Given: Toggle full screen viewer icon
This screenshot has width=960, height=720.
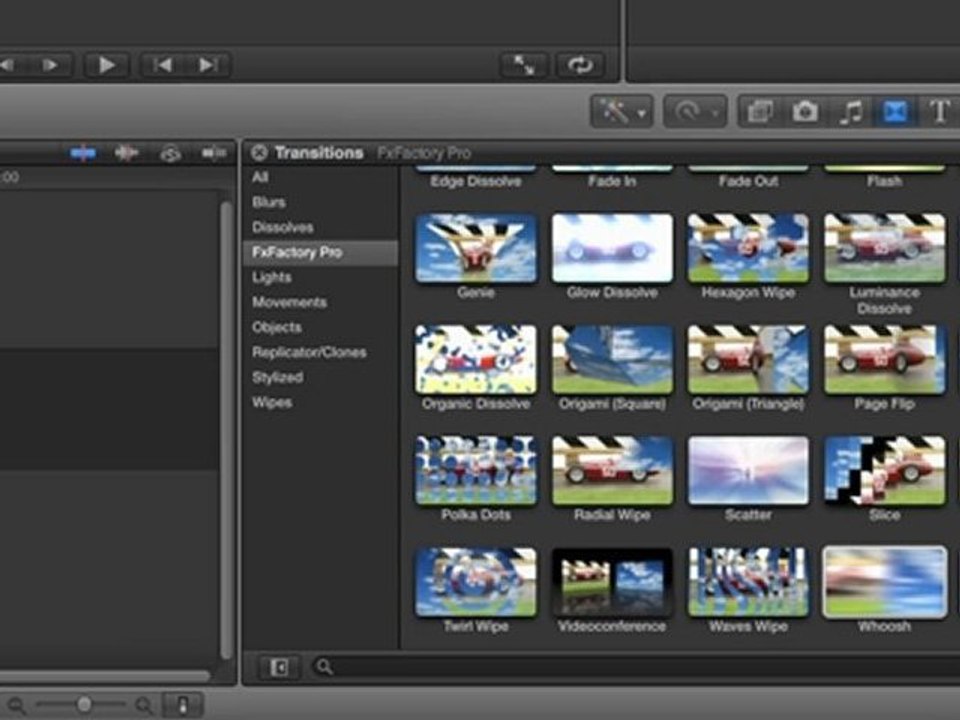Looking at the screenshot, I should pos(523,65).
